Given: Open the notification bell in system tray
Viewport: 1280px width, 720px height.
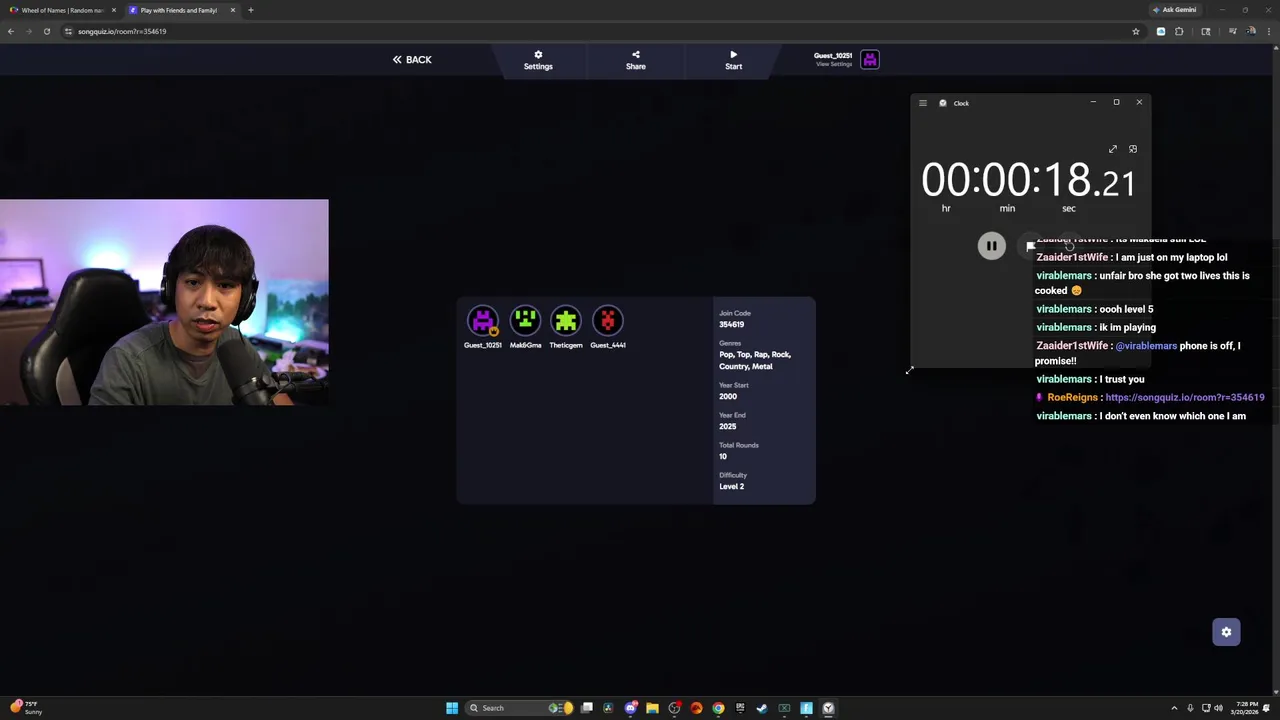Looking at the screenshot, I should coord(1268,708).
